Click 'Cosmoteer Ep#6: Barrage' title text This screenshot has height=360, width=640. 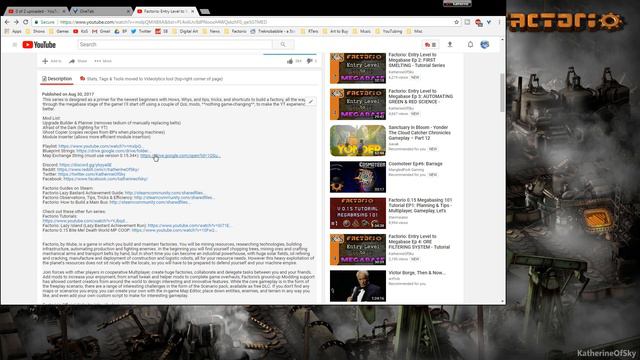(416, 164)
